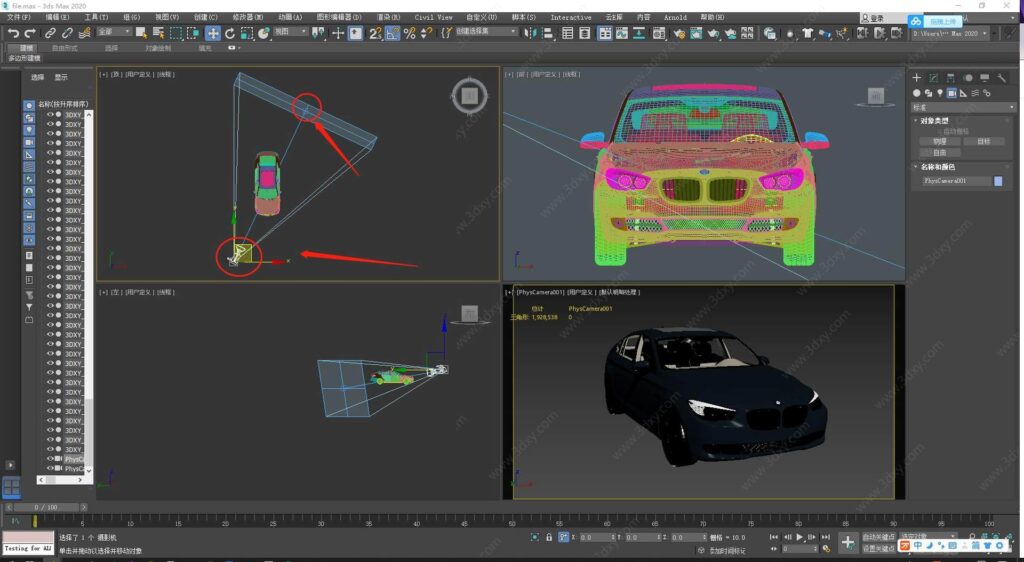Open the selection filter dropdown
1024x562 pixels.
(114, 32)
